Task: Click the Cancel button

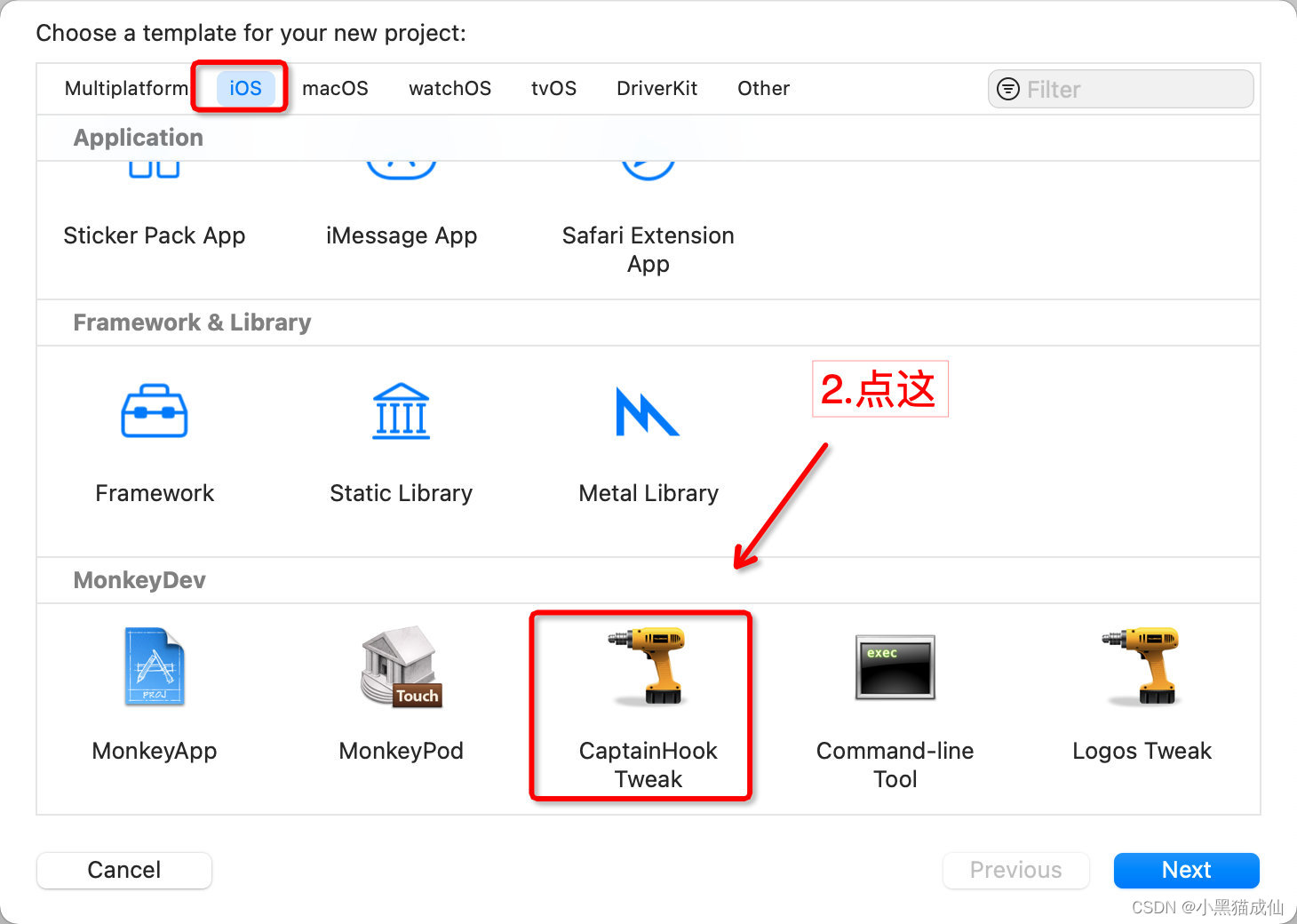Action: coord(124,870)
